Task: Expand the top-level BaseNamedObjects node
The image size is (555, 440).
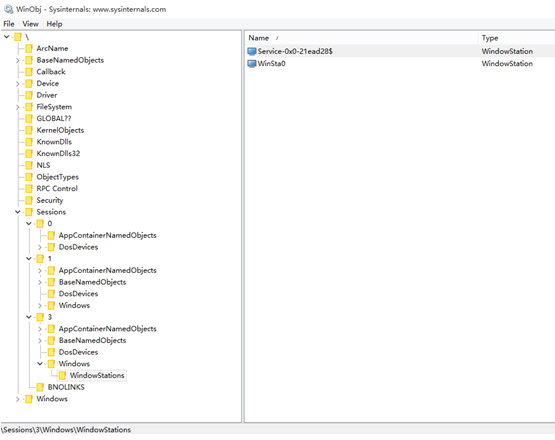Action: [x=18, y=61]
